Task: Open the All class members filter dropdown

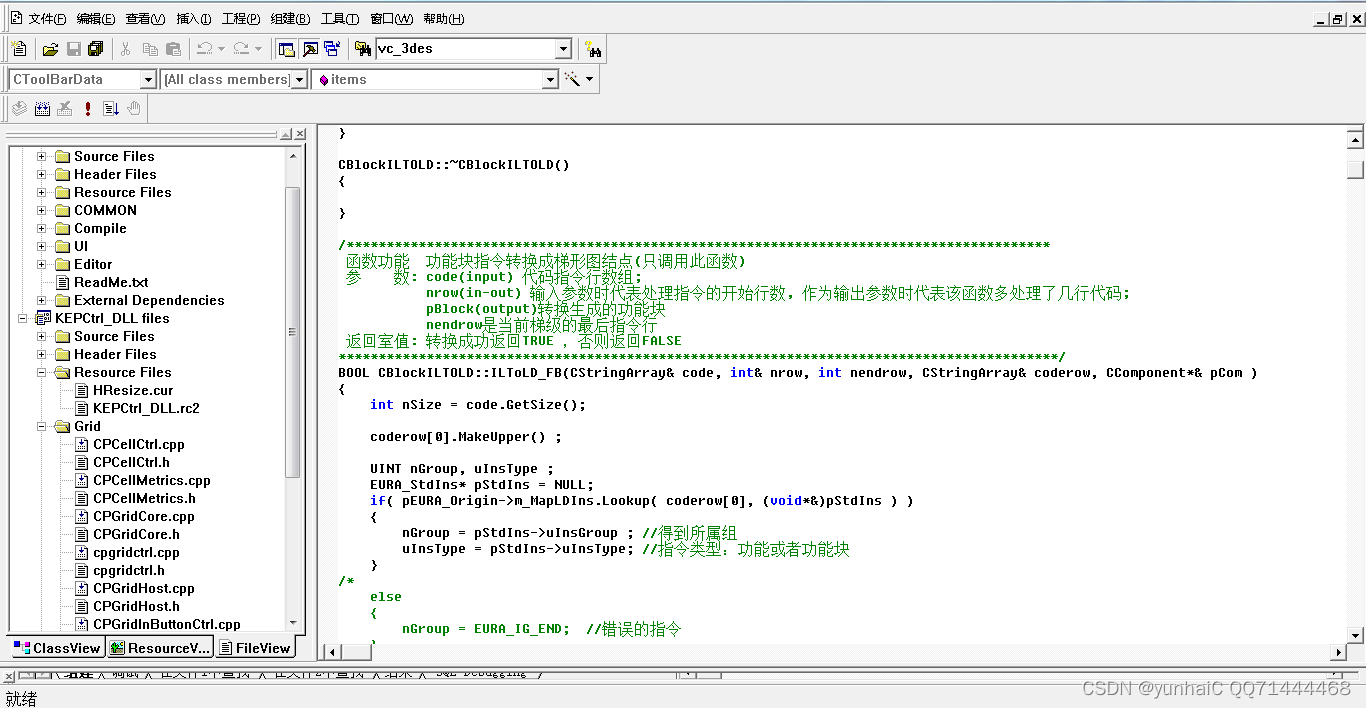Action: (298, 79)
